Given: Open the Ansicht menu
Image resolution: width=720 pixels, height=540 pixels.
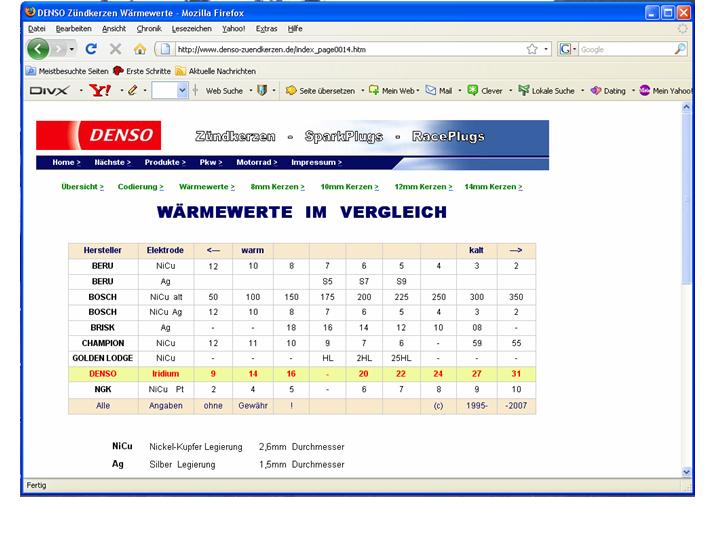Looking at the screenshot, I should [x=114, y=28].
